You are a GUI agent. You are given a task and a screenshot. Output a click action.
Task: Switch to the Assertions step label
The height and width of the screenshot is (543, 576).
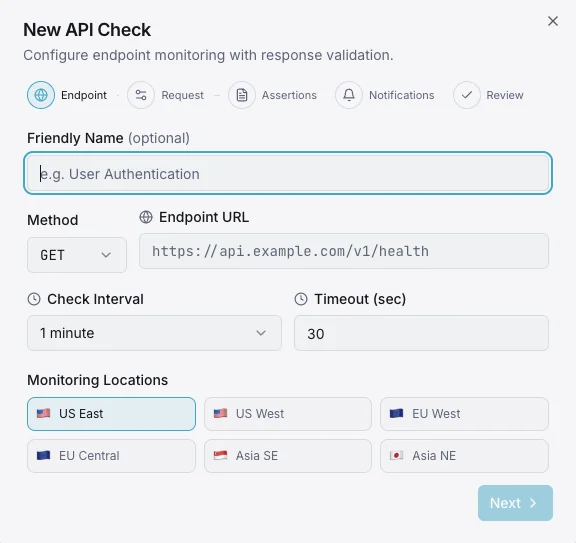[289, 95]
